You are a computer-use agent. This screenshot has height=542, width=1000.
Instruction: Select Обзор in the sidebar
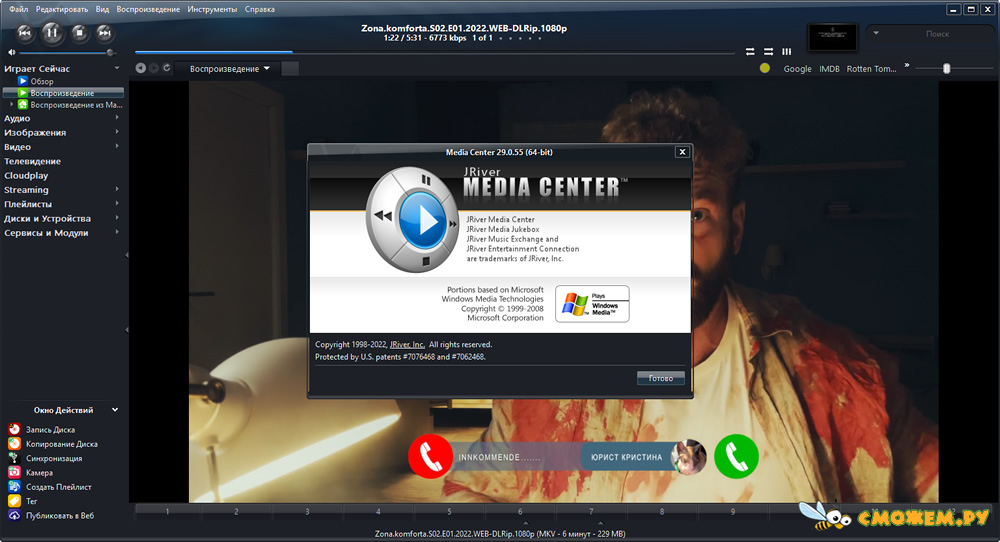pyautogui.click(x=42, y=81)
